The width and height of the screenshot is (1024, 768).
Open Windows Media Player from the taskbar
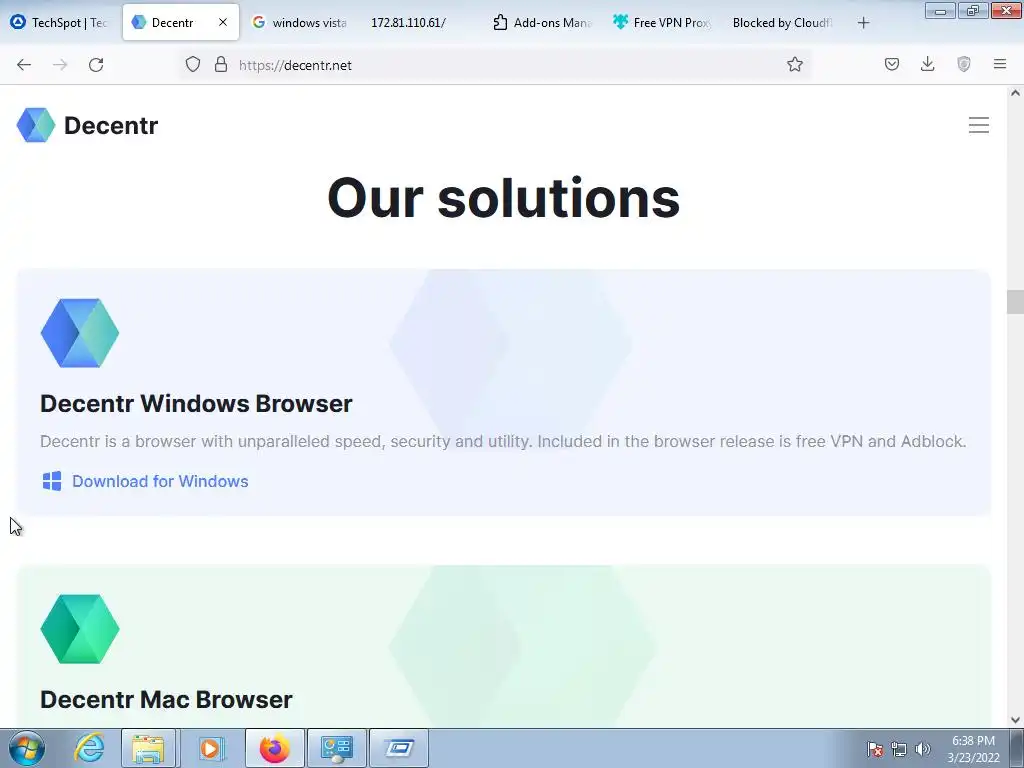[210, 748]
